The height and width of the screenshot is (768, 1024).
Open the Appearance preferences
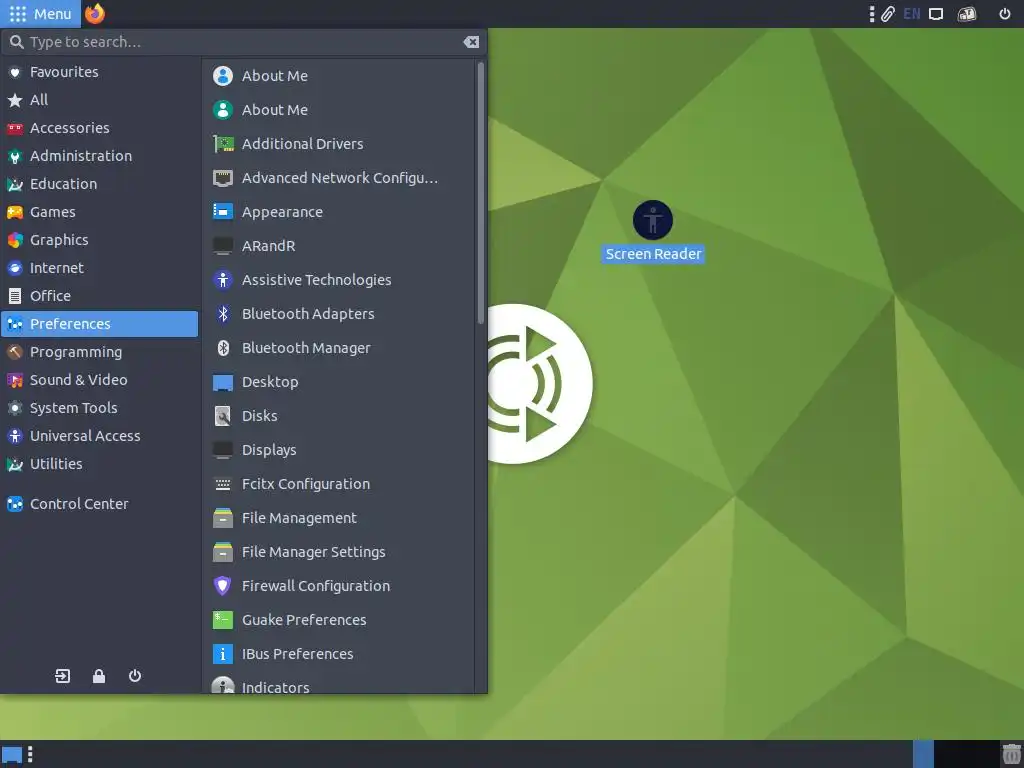pos(340,212)
